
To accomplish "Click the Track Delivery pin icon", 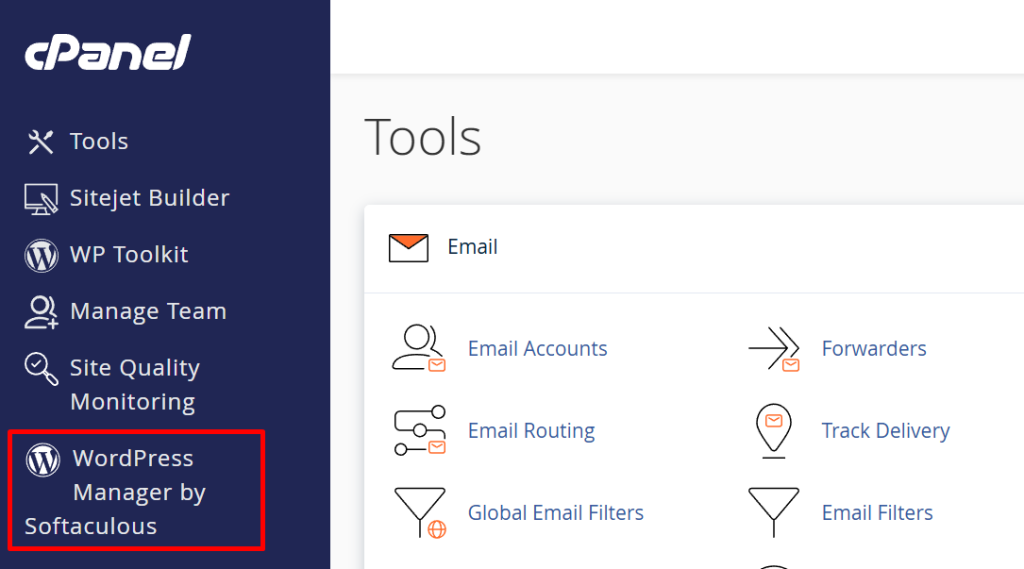I will click(774, 431).
